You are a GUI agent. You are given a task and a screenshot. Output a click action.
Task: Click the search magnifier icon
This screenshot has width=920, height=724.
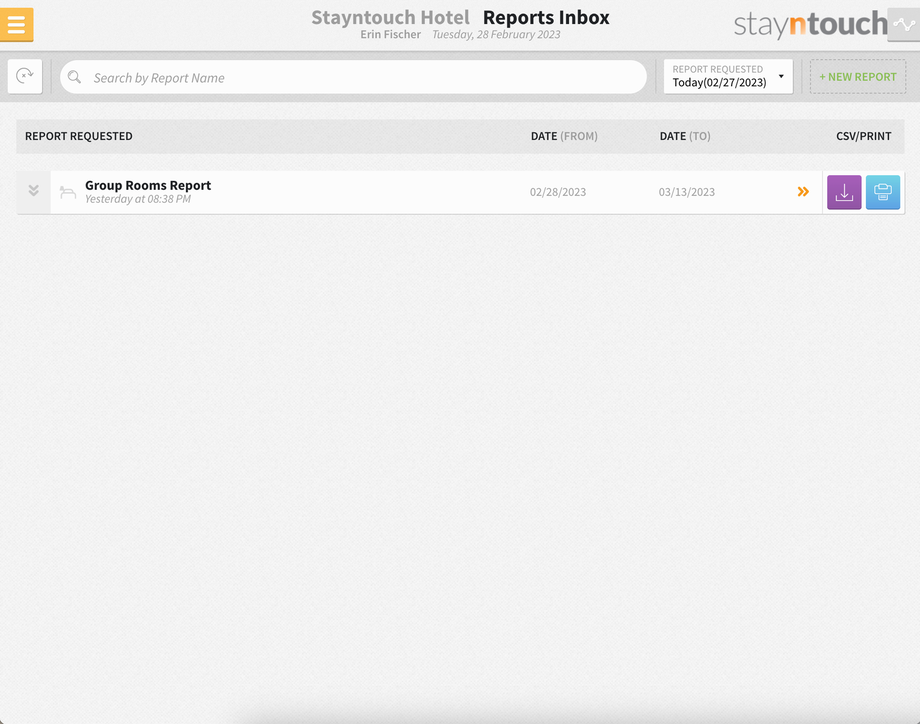pos(74,77)
